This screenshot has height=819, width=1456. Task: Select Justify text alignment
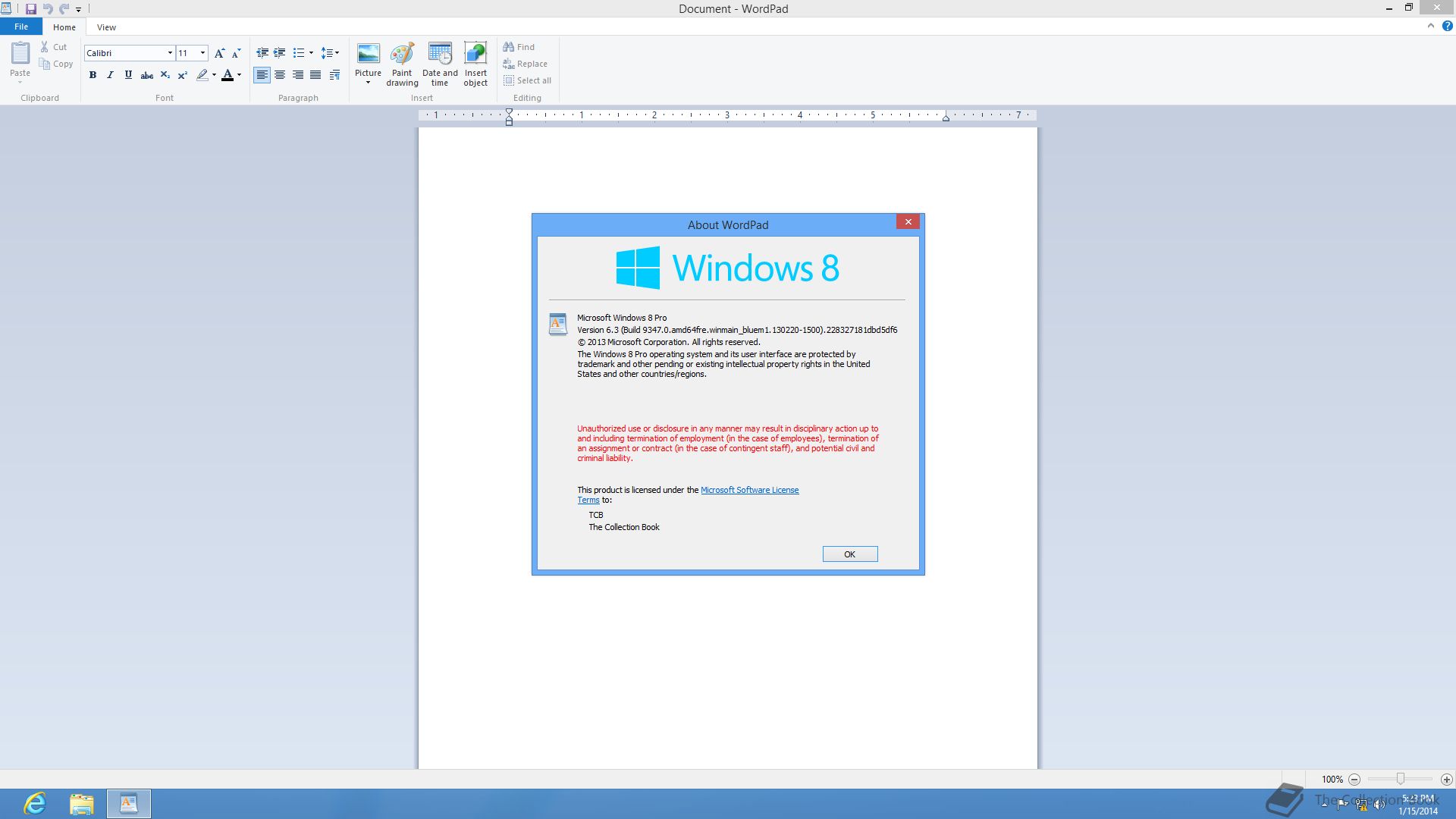pyautogui.click(x=315, y=75)
